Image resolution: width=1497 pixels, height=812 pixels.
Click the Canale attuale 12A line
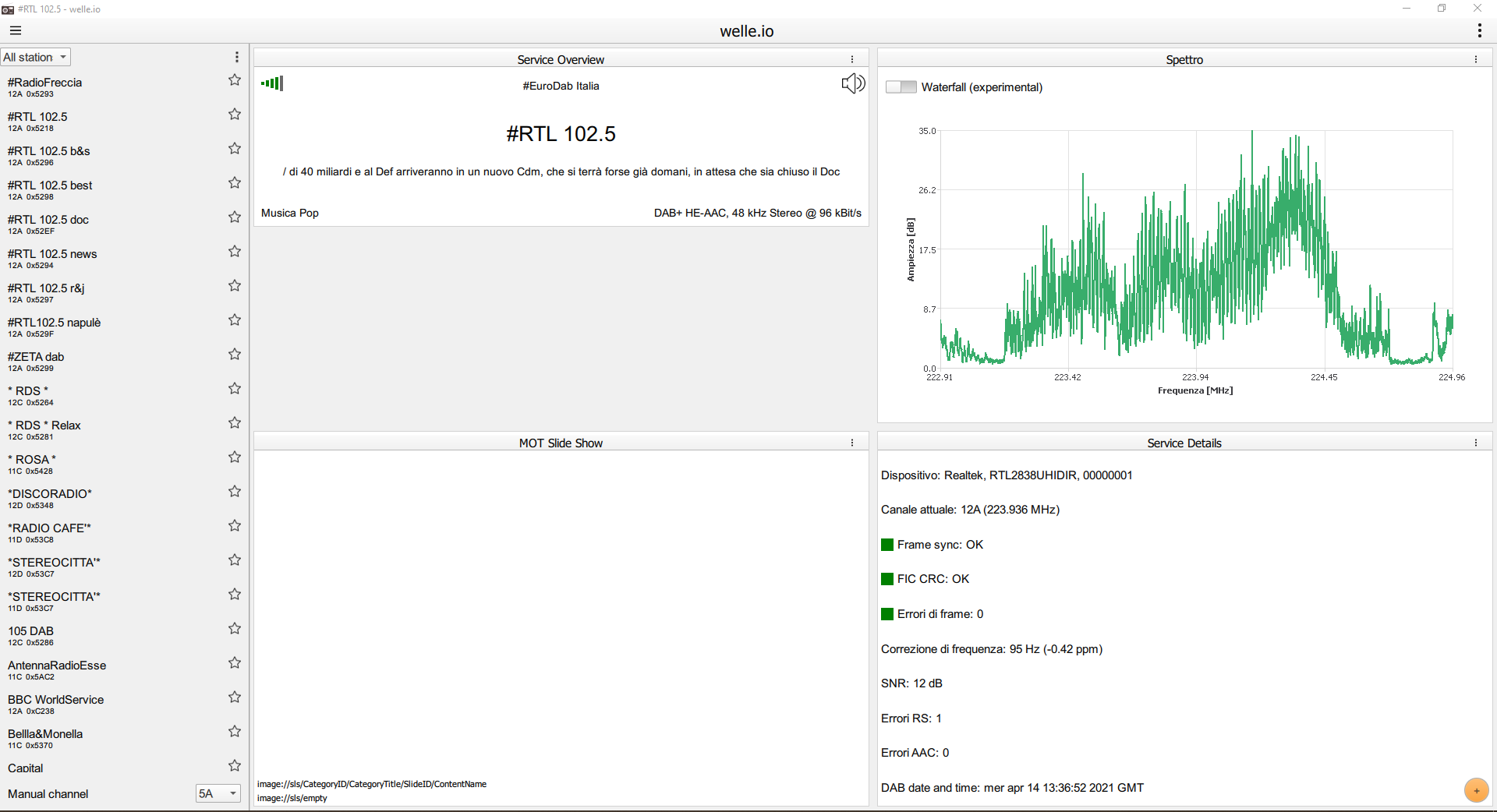coord(970,510)
